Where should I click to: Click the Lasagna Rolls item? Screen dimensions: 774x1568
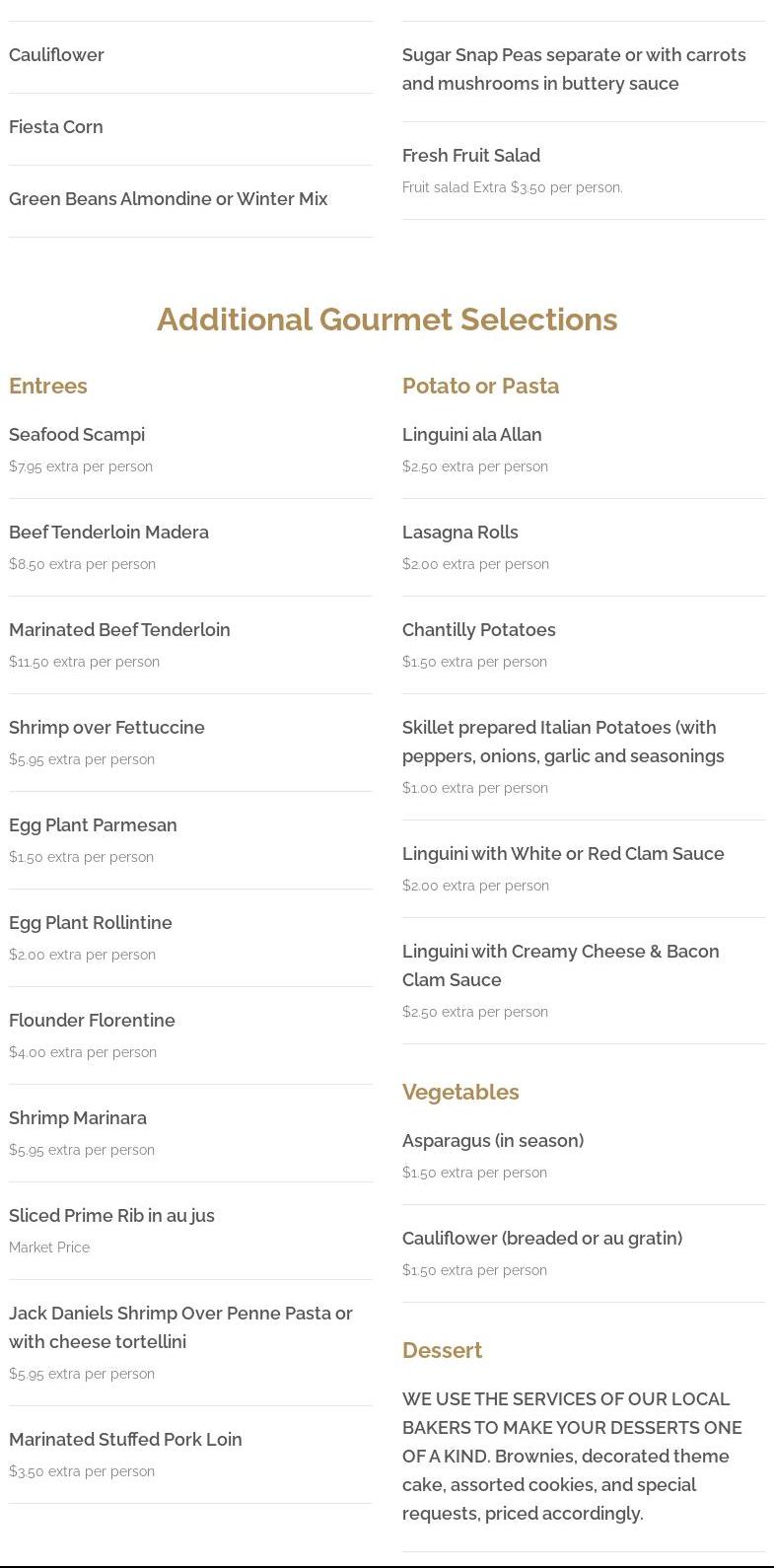(x=459, y=533)
